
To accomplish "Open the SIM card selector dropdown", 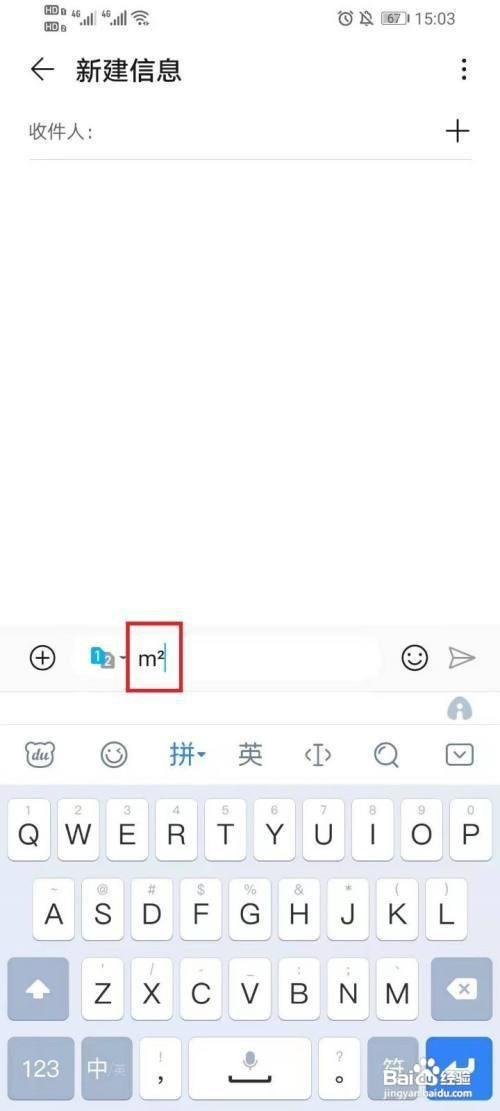I will [x=109, y=658].
